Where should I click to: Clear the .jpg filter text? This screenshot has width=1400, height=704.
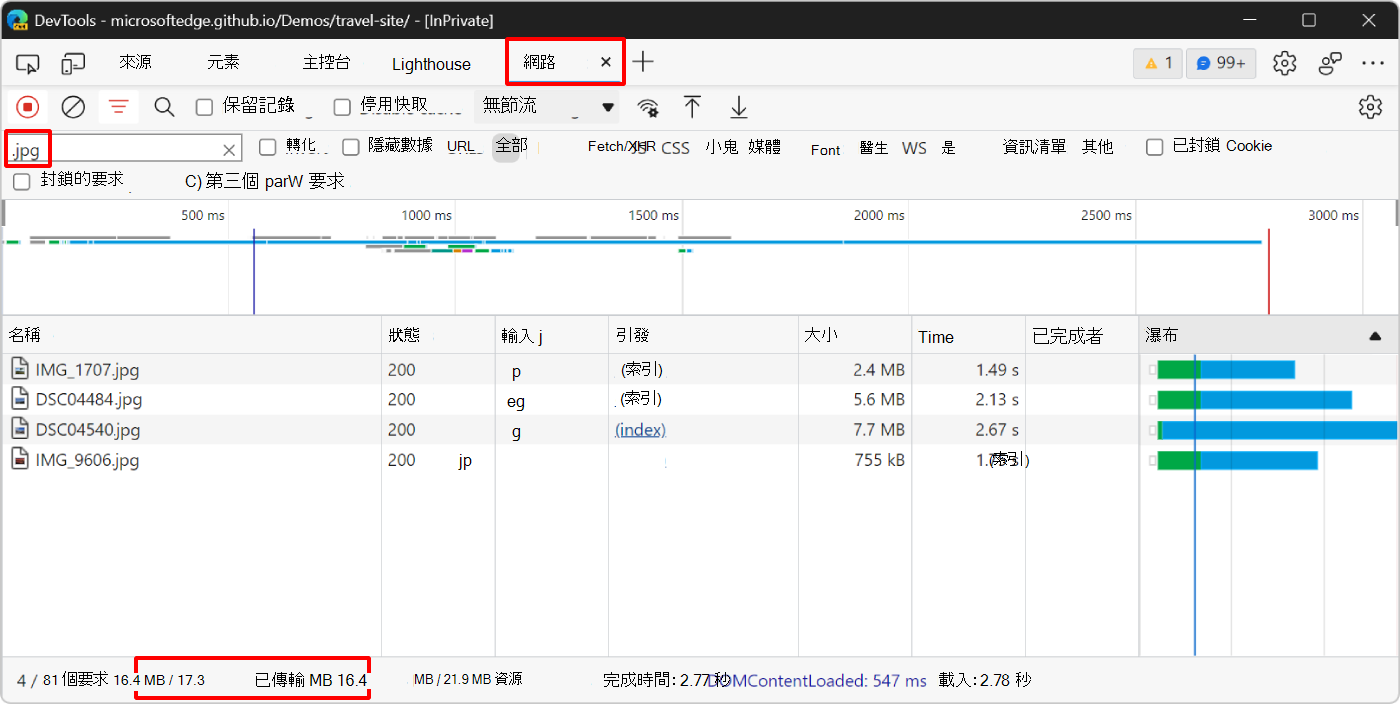pos(229,150)
